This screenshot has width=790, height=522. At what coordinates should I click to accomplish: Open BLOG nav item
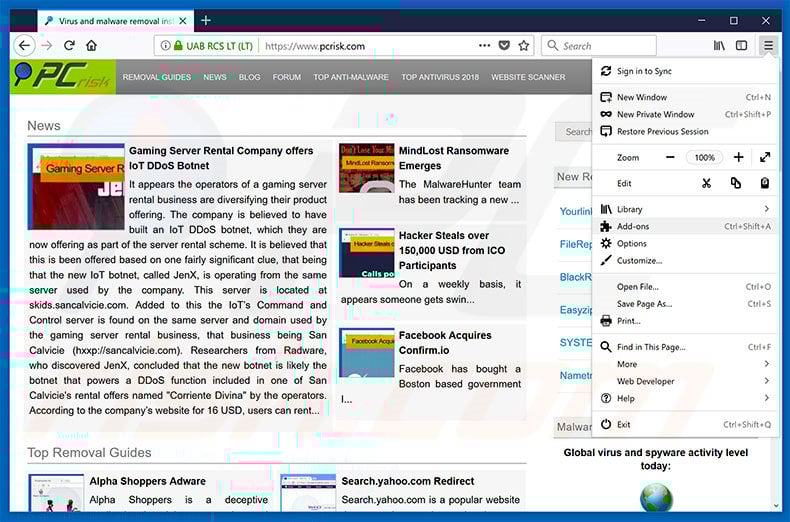coord(249,77)
